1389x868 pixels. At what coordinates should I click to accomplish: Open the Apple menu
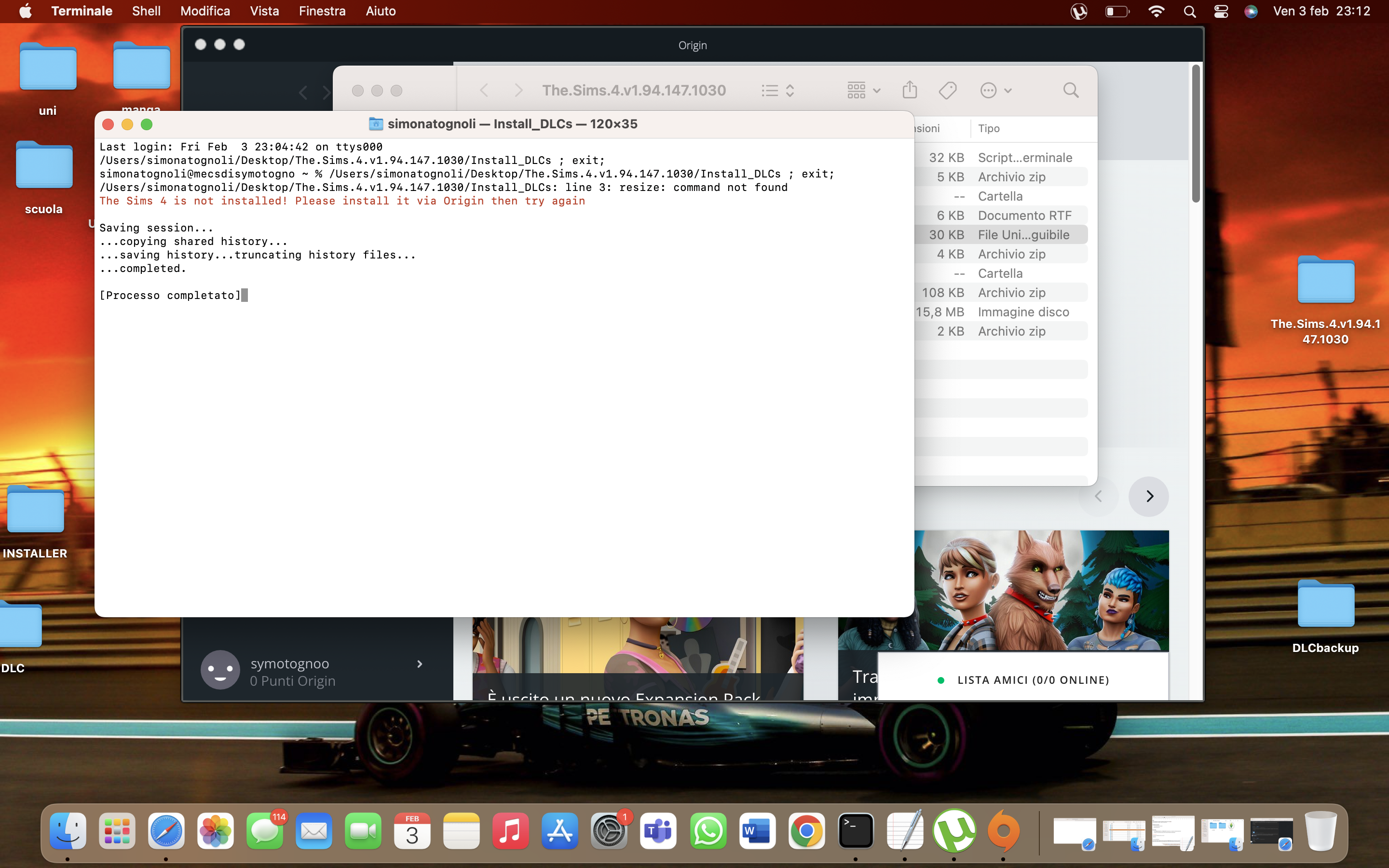26,11
